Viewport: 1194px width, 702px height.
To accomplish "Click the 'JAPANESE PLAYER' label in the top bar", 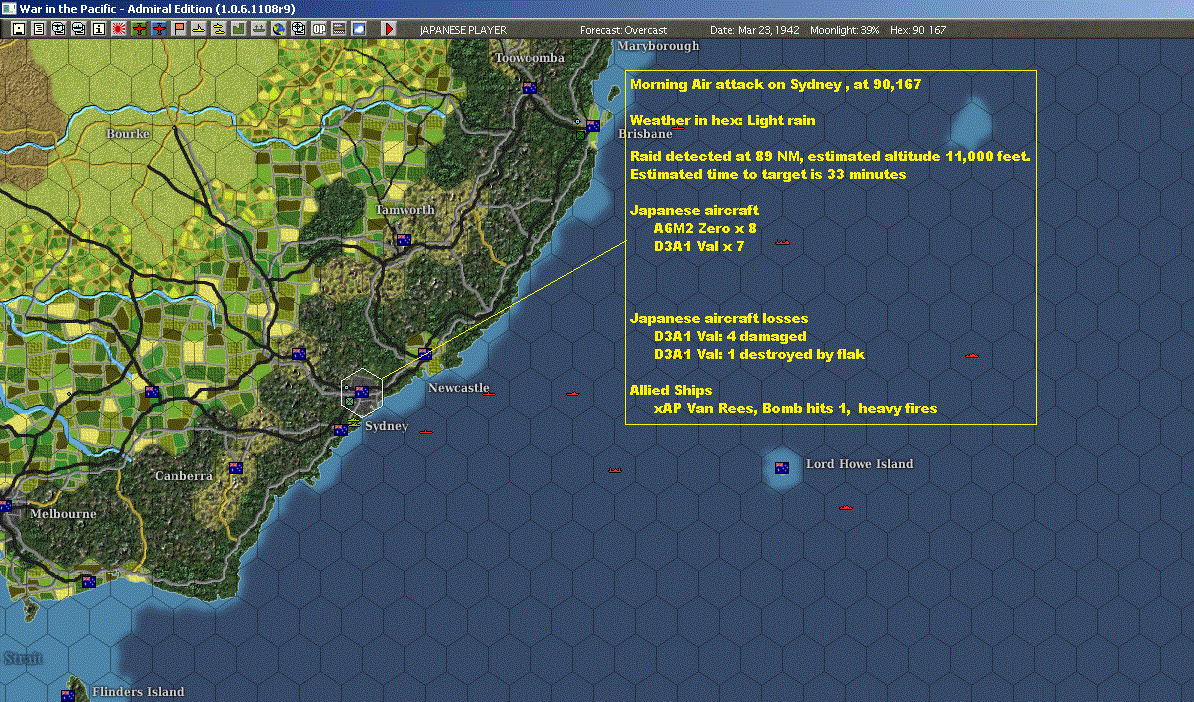I will 463,30.
